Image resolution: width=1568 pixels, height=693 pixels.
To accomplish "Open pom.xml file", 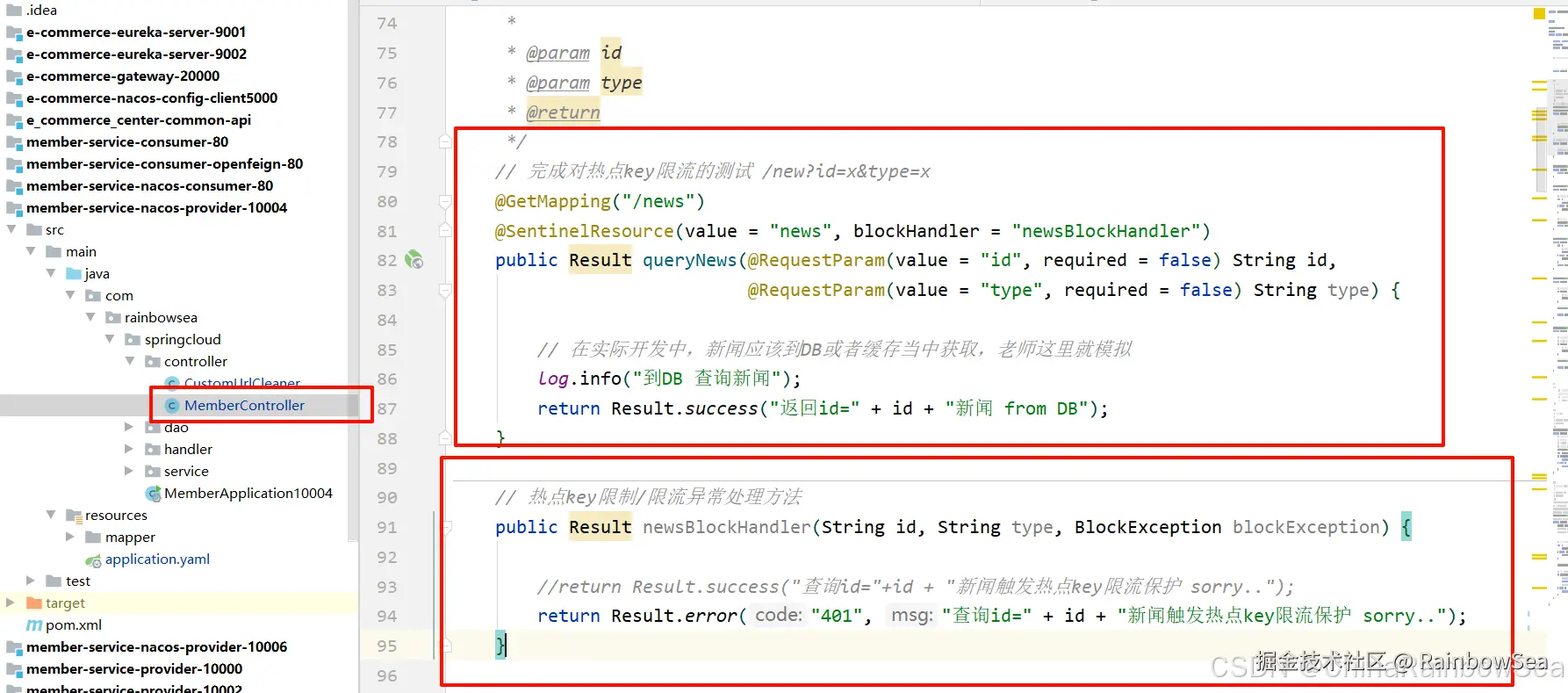I will coord(74,625).
